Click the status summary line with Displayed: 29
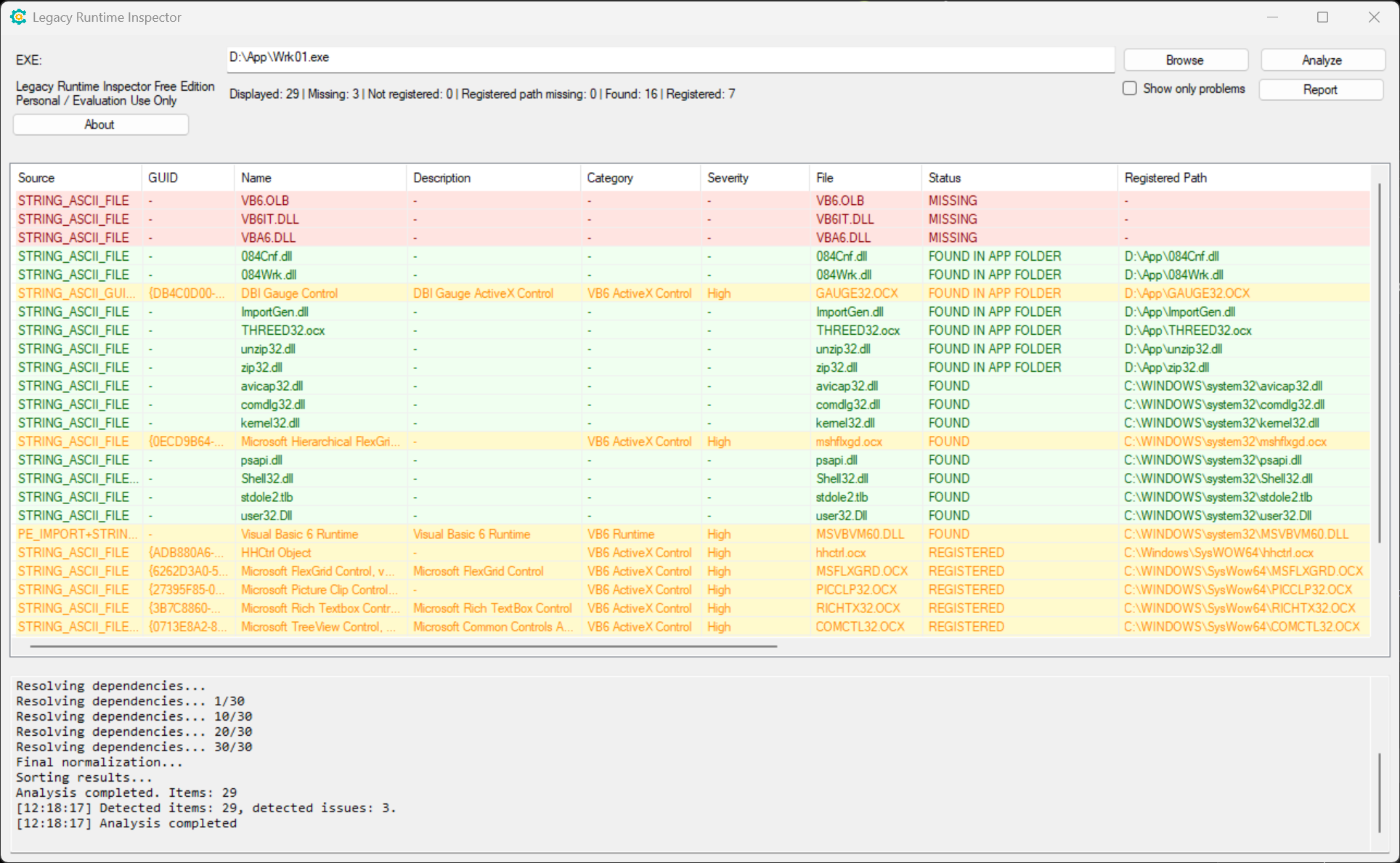The image size is (1400, 863). 482,94
